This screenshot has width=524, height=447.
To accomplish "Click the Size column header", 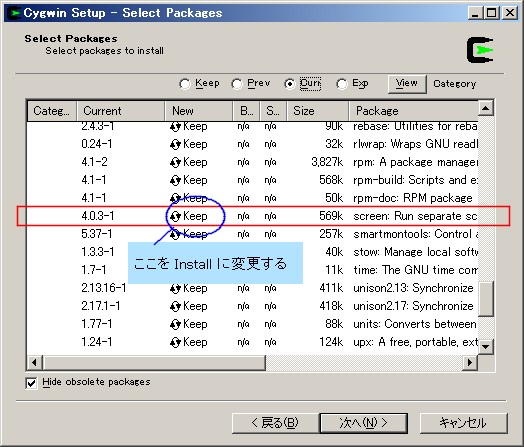I will click(318, 111).
